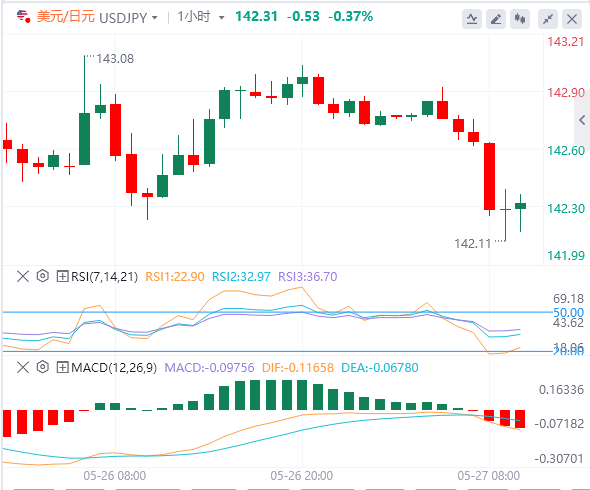Expand the USDJPY symbol dropdown
The height and width of the screenshot is (490, 590).
pyautogui.click(x=155, y=18)
